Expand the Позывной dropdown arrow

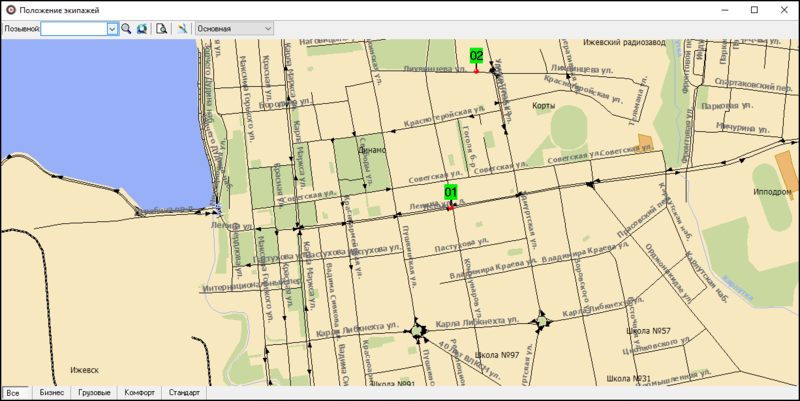(x=112, y=29)
